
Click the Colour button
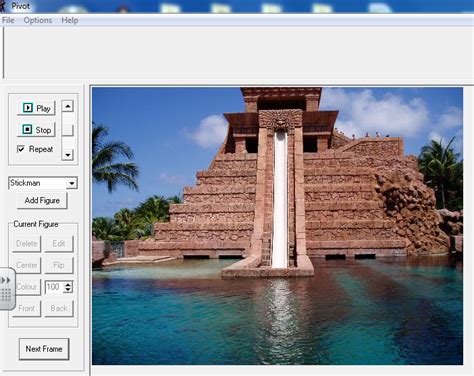tap(27, 287)
